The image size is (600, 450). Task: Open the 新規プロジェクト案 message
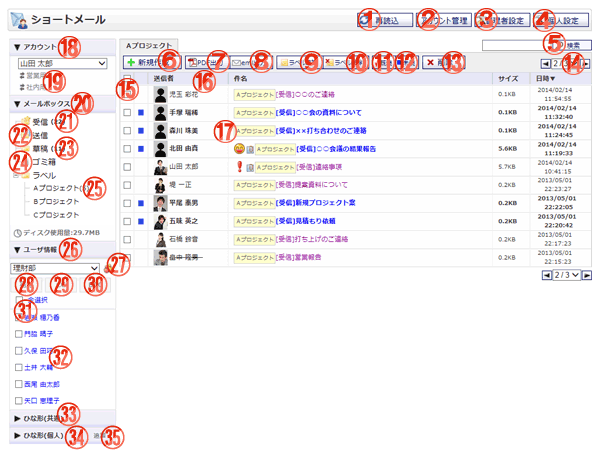[x=300, y=203]
